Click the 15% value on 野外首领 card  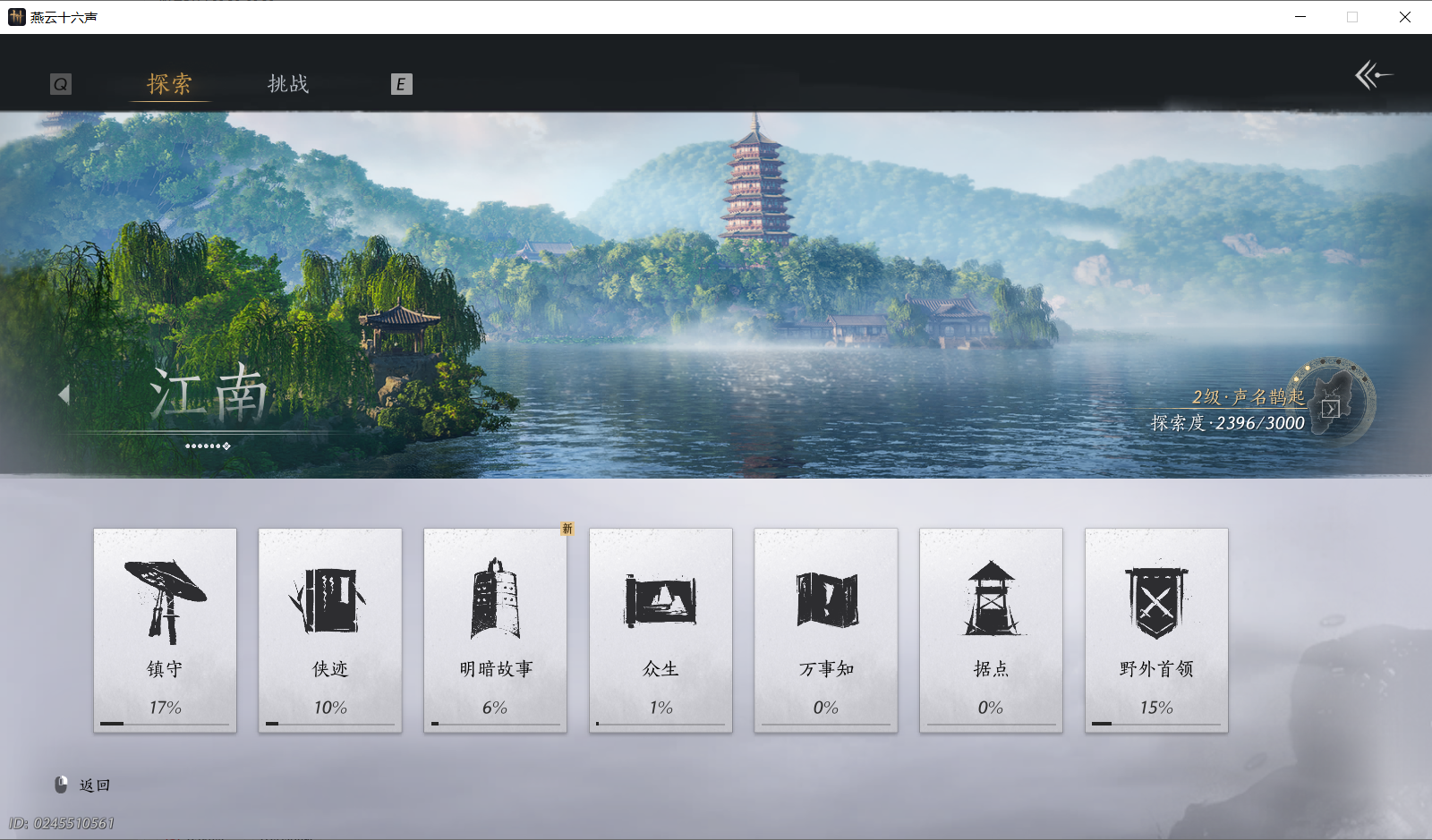pyautogui.click(x=1156, y=707)
